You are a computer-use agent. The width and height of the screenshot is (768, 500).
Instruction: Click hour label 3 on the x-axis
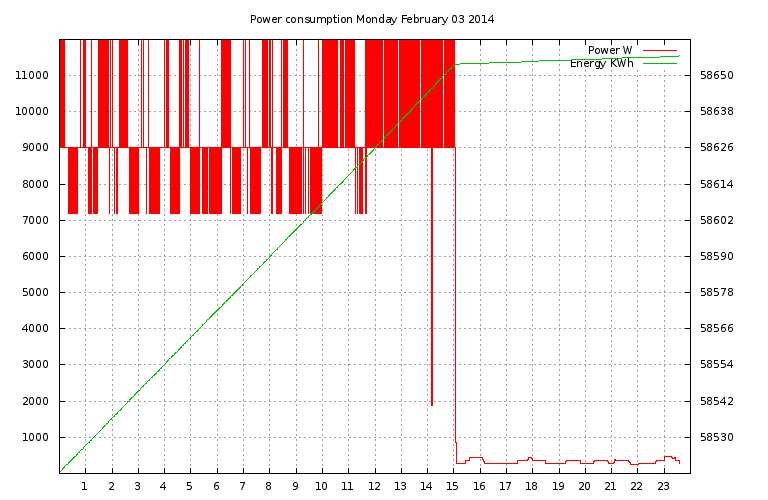137,486
